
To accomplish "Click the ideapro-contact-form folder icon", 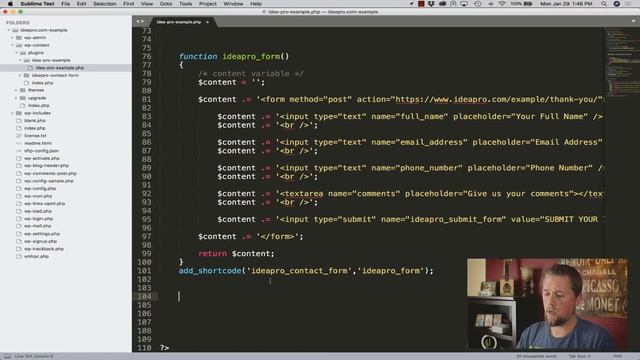I will point(27,76).
